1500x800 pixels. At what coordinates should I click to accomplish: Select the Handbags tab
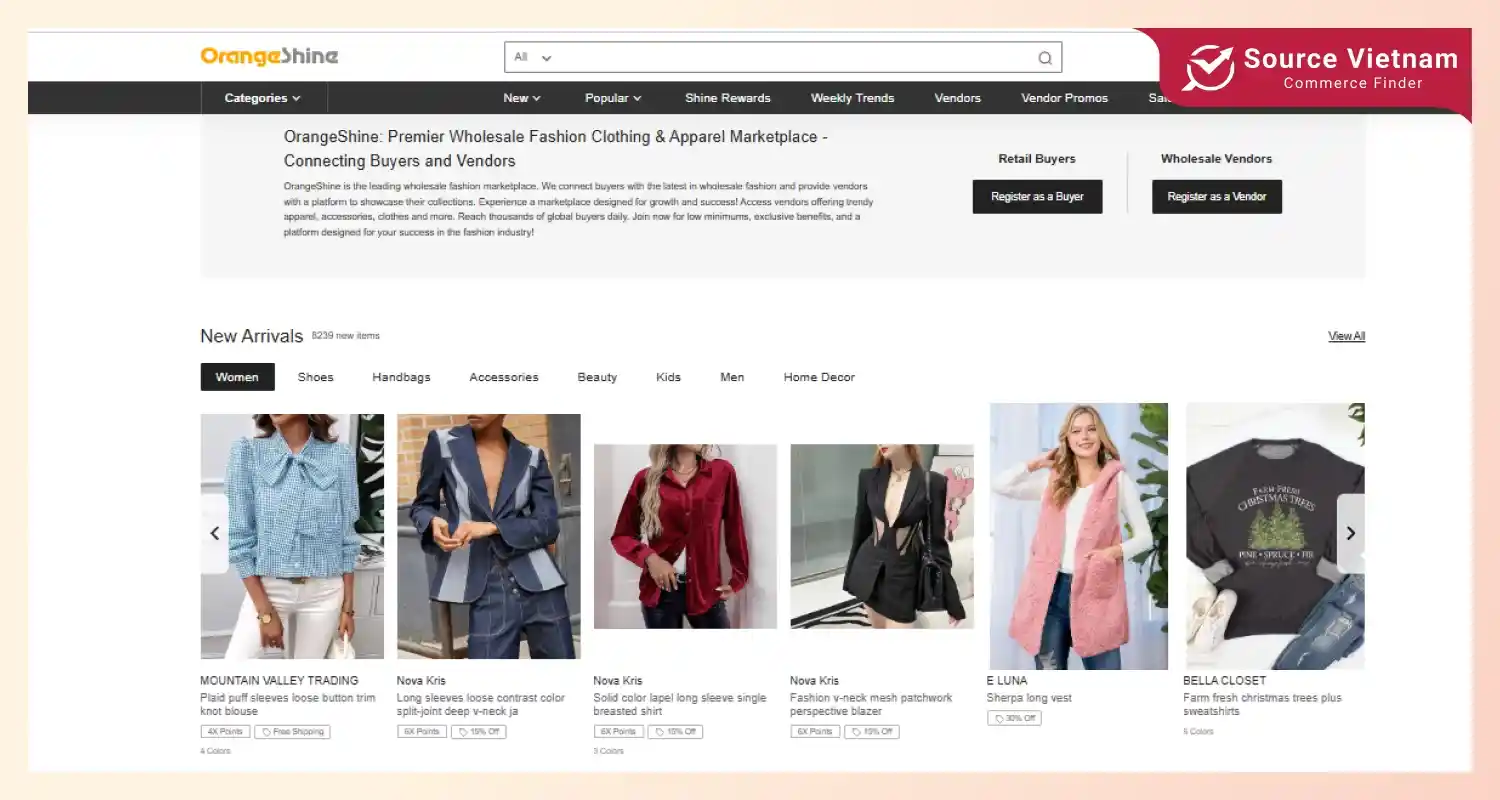(x=401, y=377)
